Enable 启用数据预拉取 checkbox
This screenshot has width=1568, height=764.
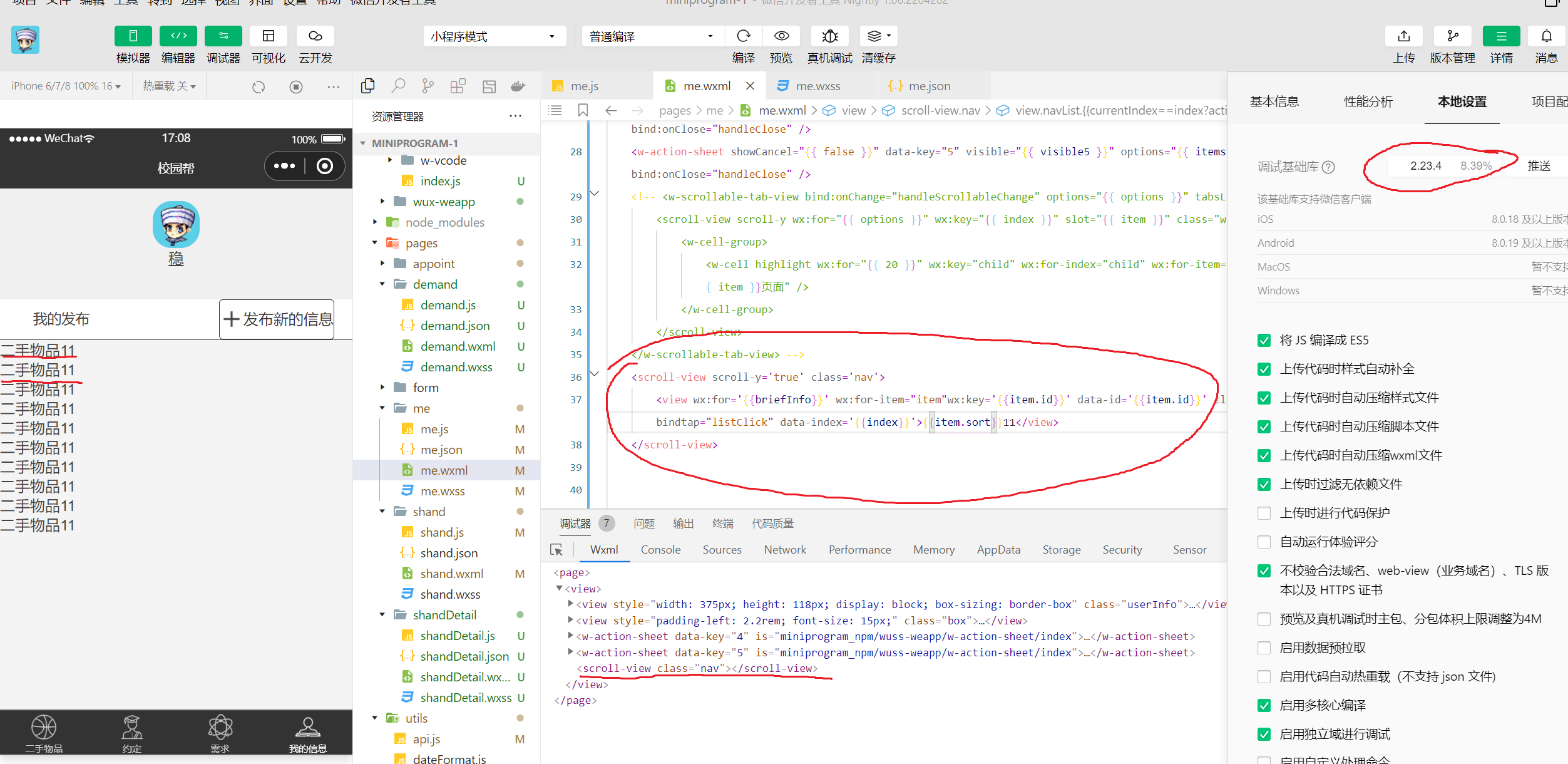coord(1264,648)
